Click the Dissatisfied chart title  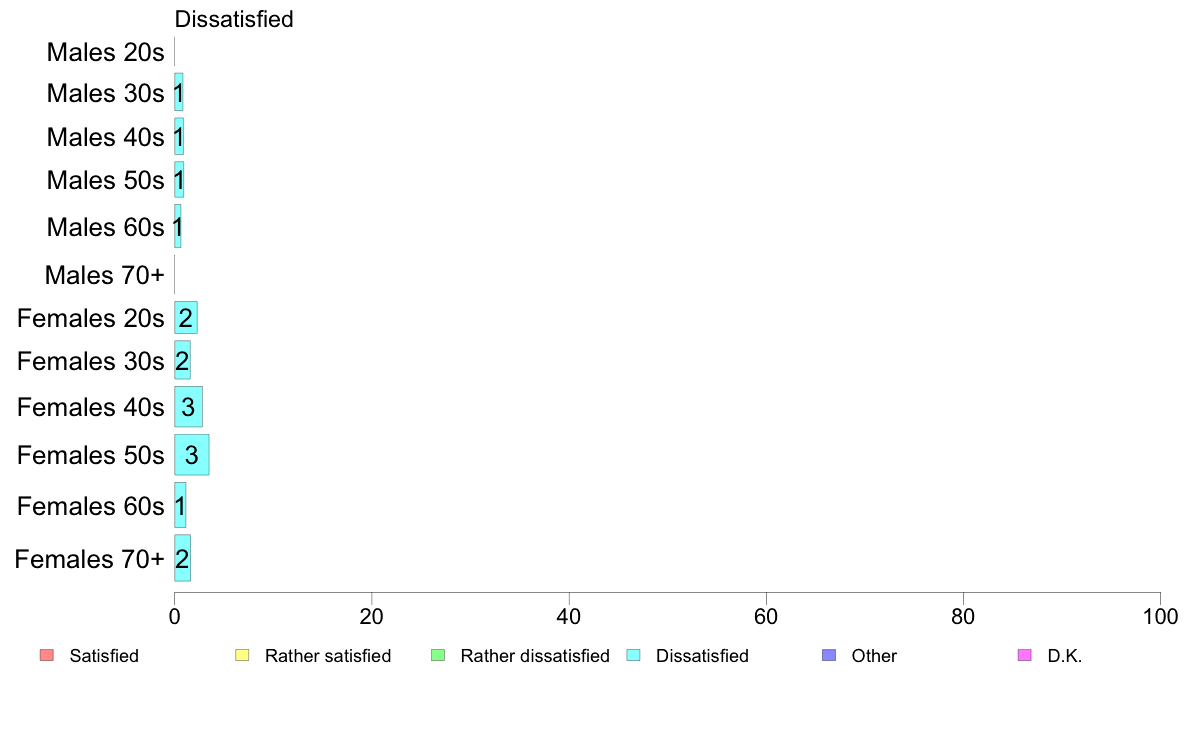click(x=234, y=19)
